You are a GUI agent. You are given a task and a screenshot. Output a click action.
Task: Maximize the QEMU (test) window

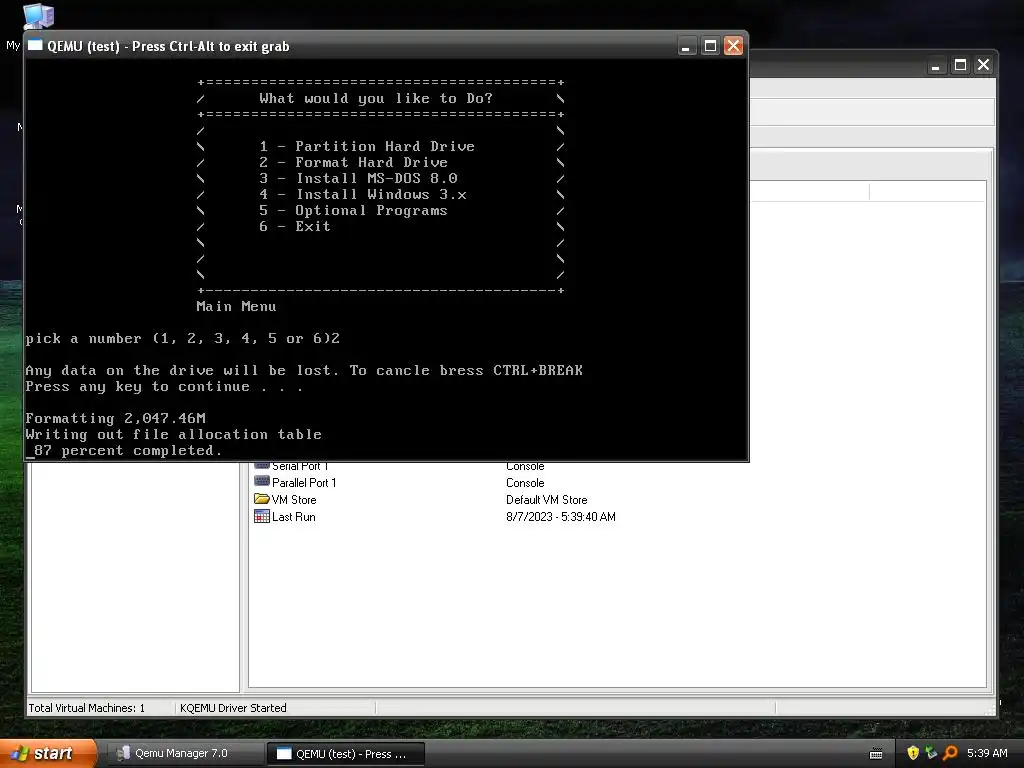coord(710,46)
